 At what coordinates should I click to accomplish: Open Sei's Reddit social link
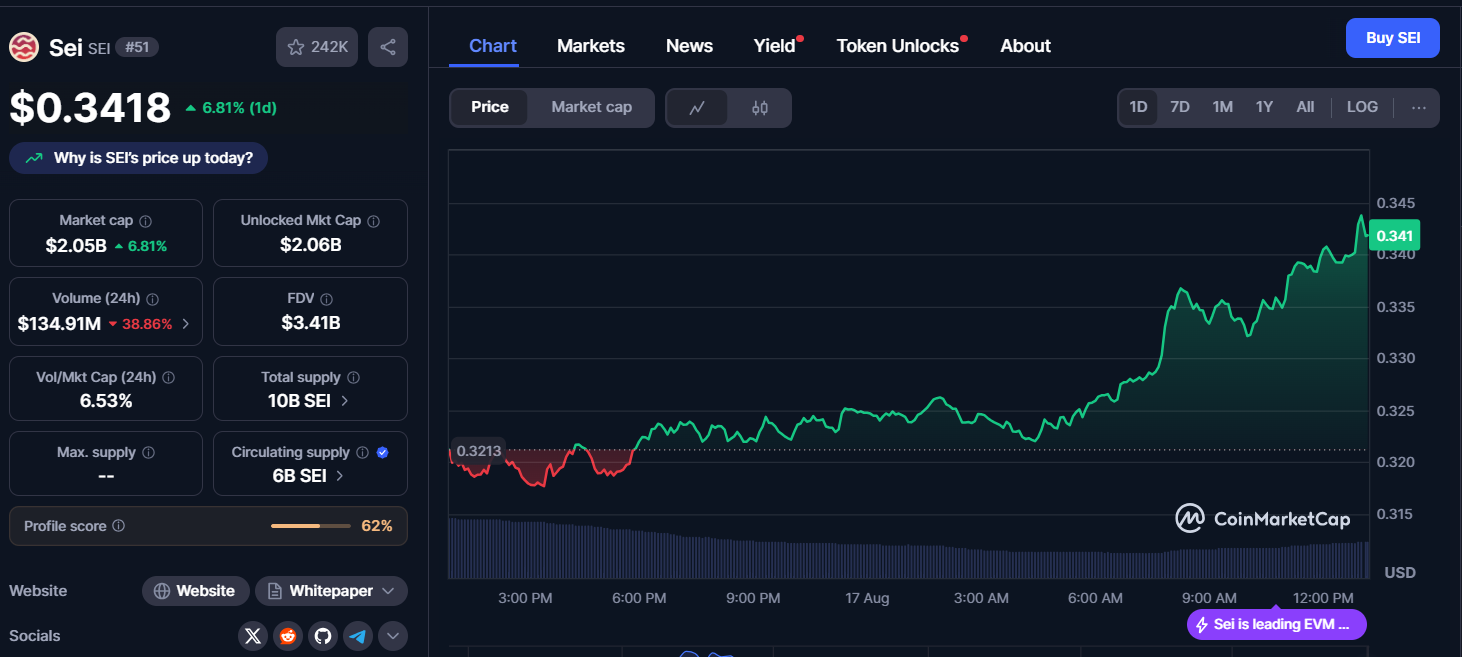(288, 636)
